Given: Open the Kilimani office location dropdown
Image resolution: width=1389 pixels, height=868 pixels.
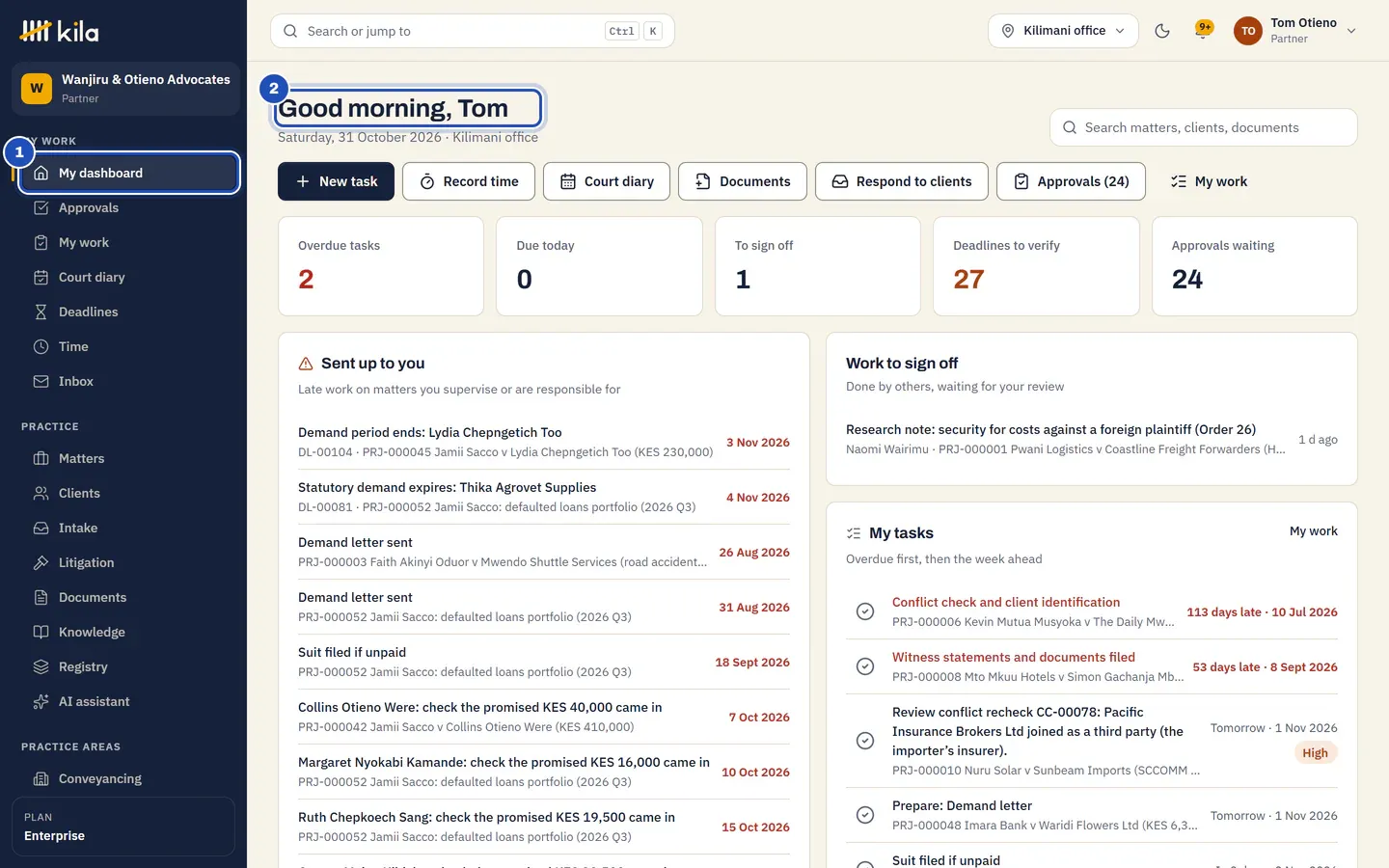Looking at the screenshot, I should [1063, 31].
